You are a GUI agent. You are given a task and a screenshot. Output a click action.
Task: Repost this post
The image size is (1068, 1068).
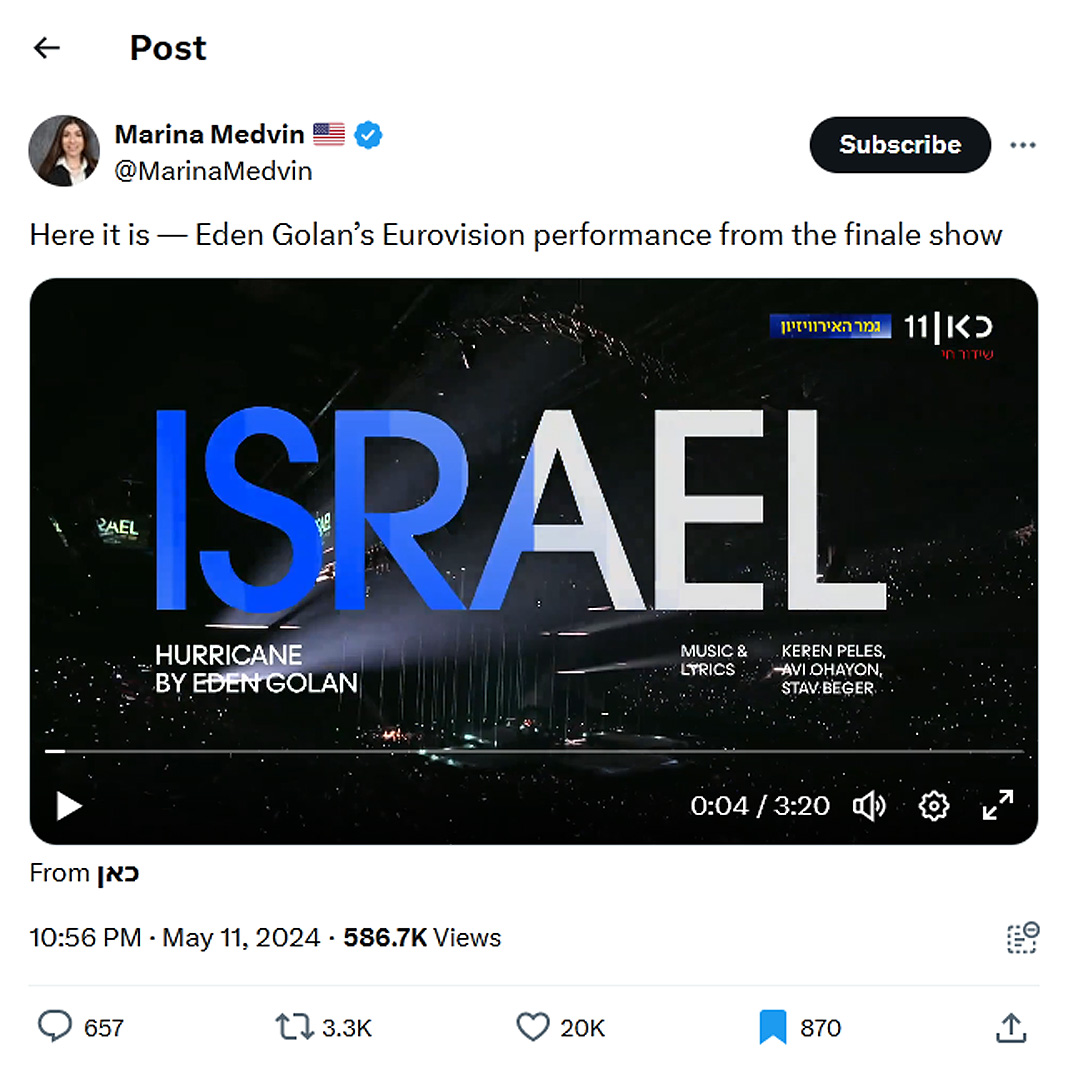(296, 1027)
